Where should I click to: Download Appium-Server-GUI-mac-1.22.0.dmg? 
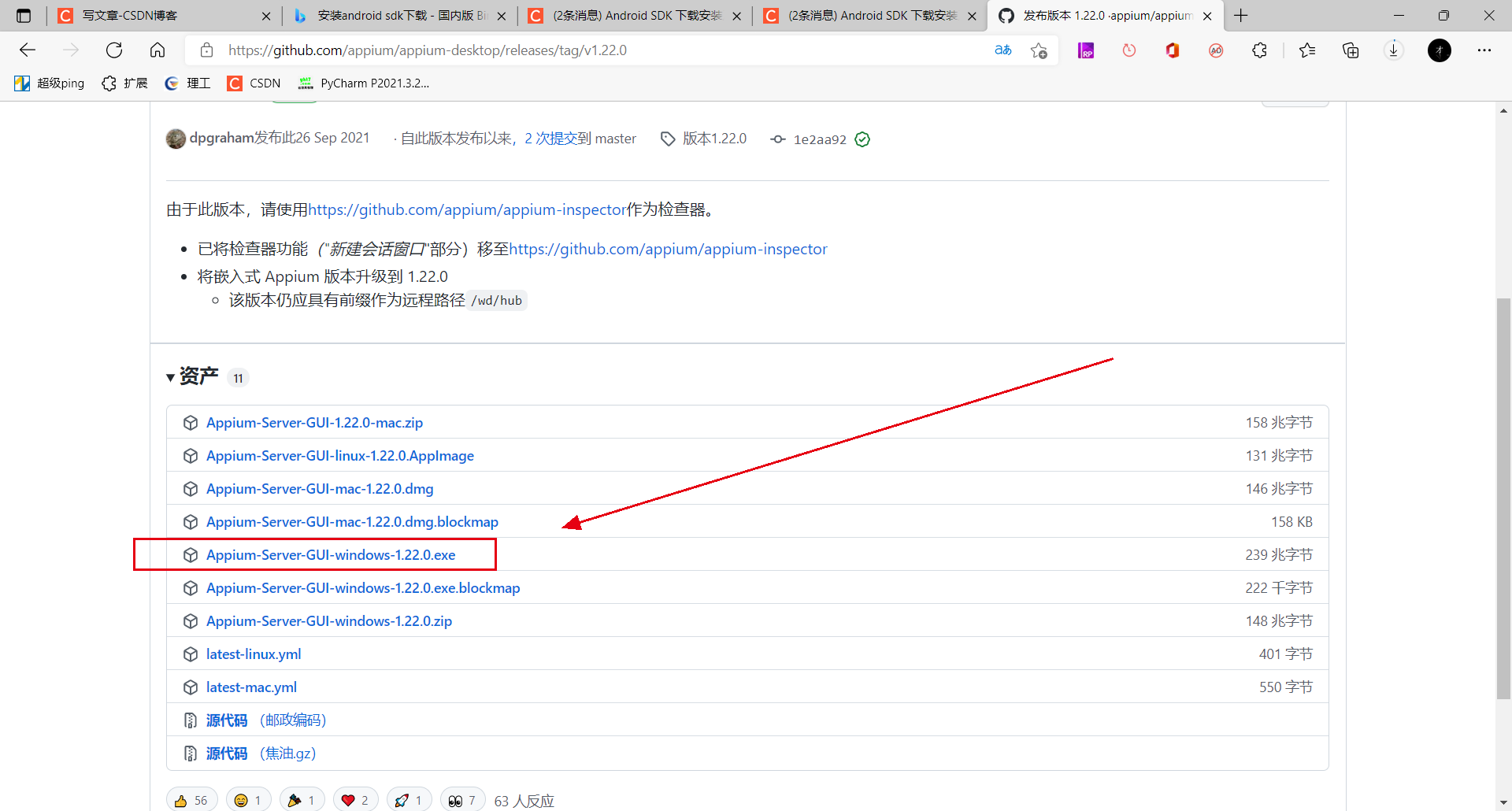click(x=320, y=489)
